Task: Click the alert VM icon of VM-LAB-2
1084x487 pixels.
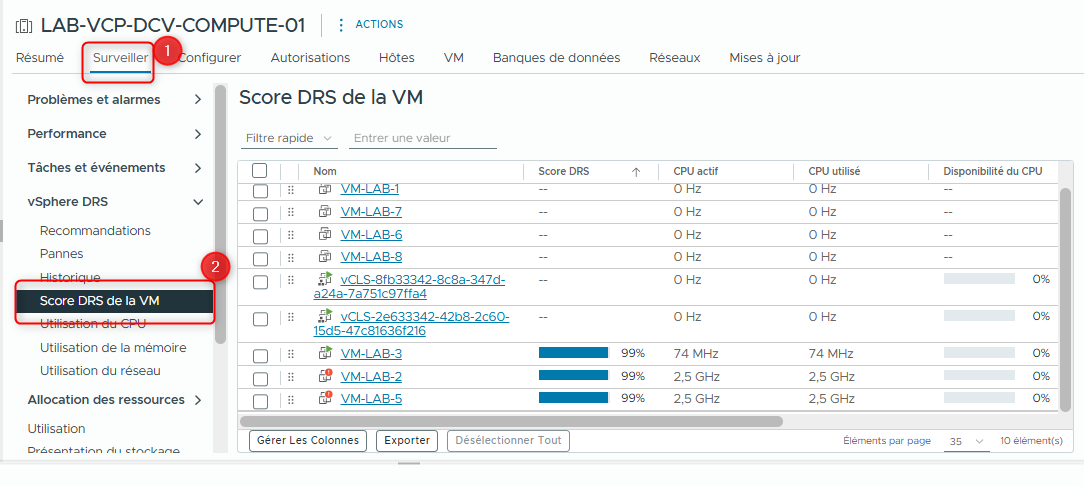Action: [325, 376]
